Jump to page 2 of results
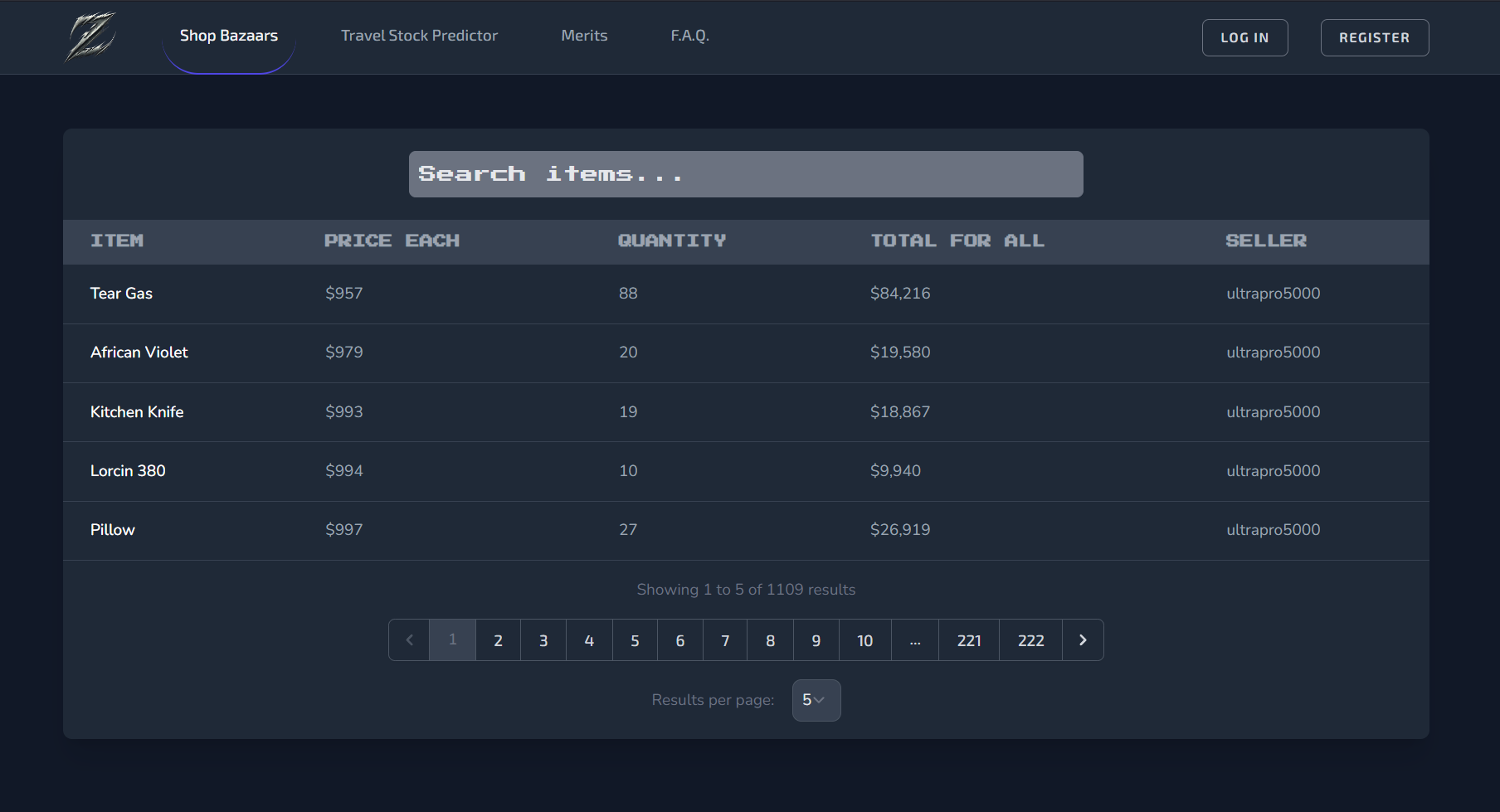 coord(498,640)
